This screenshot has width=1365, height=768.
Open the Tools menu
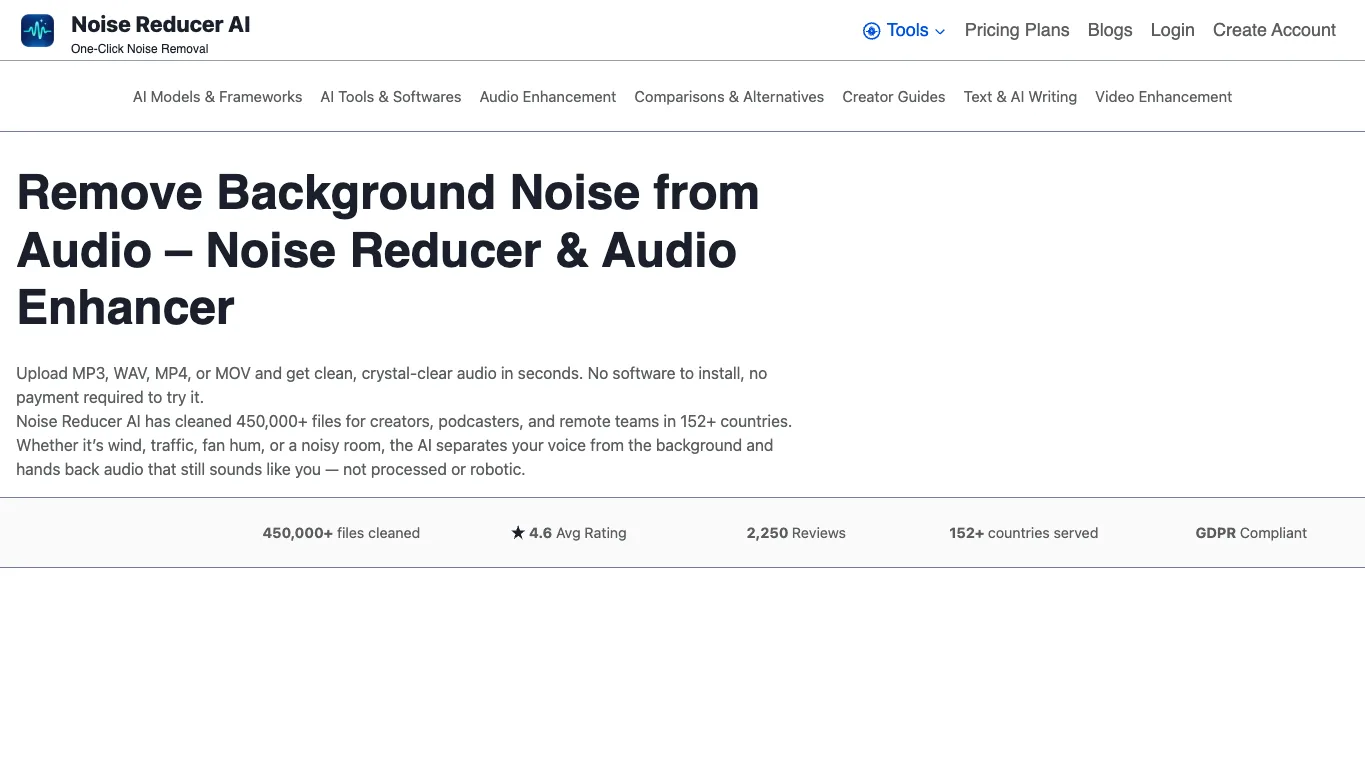[904, 31]
